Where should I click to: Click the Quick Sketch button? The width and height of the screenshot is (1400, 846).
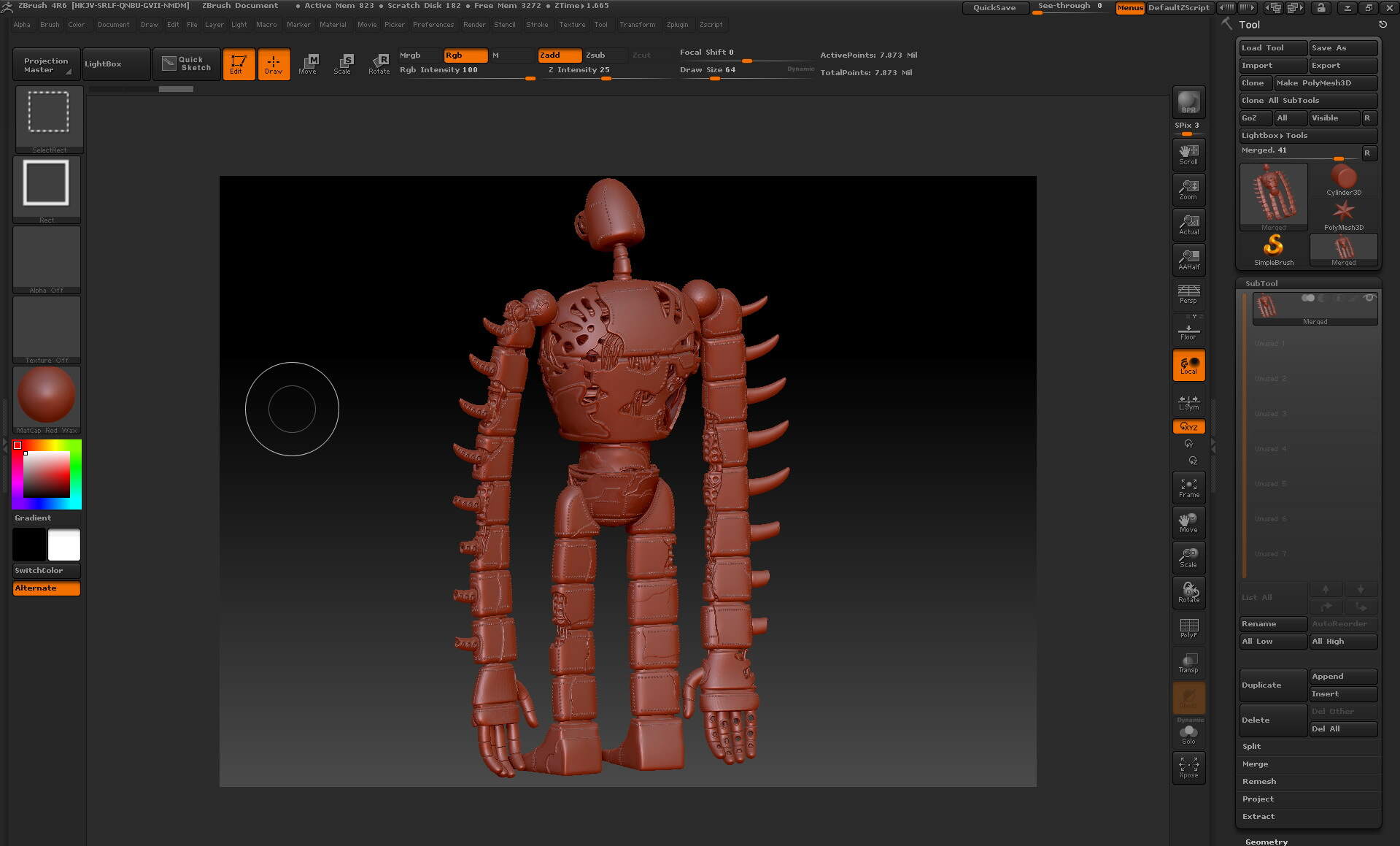pyautogui.click(x=187, y=64)
